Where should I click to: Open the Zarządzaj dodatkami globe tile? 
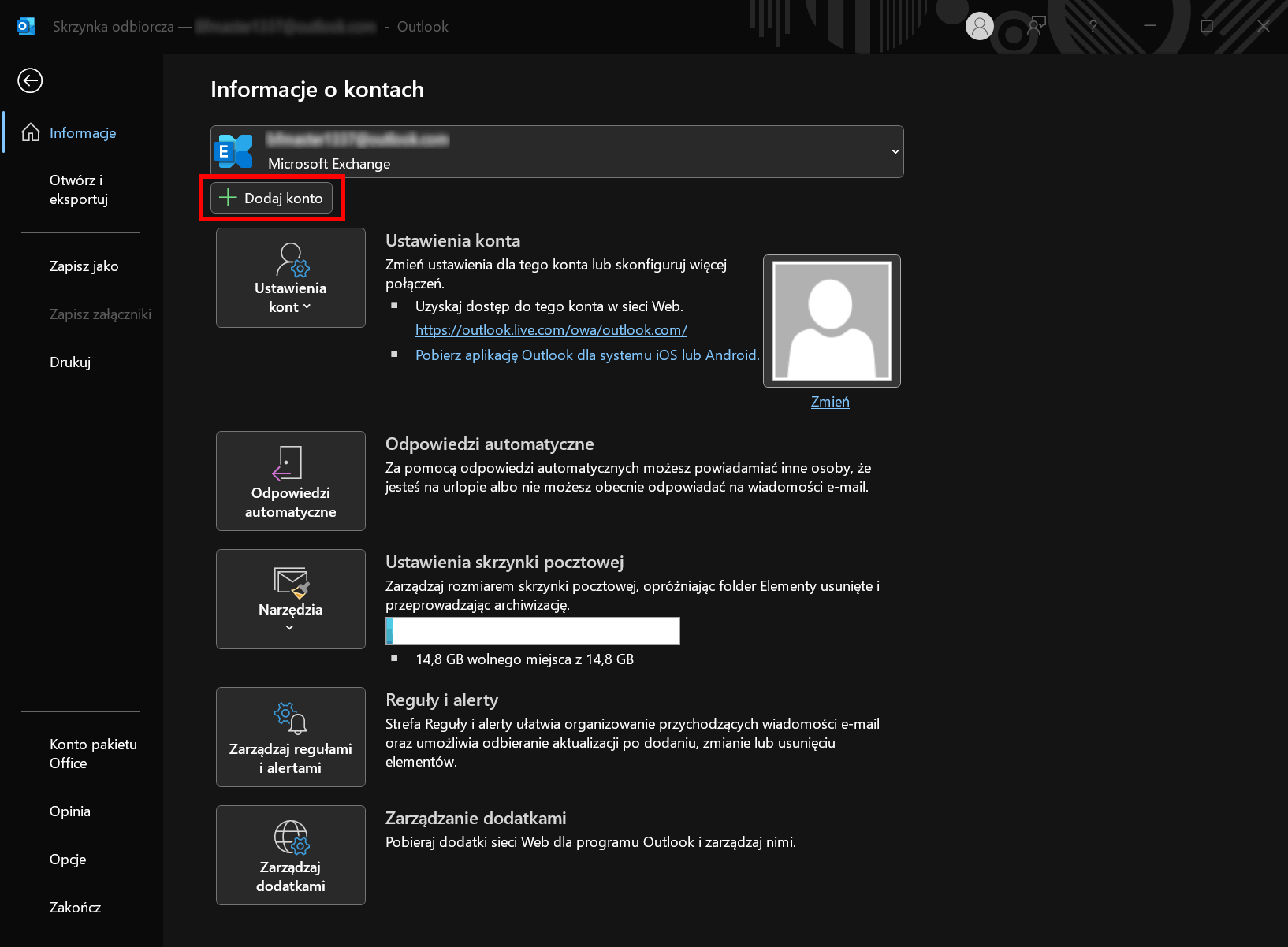point(291,855)
